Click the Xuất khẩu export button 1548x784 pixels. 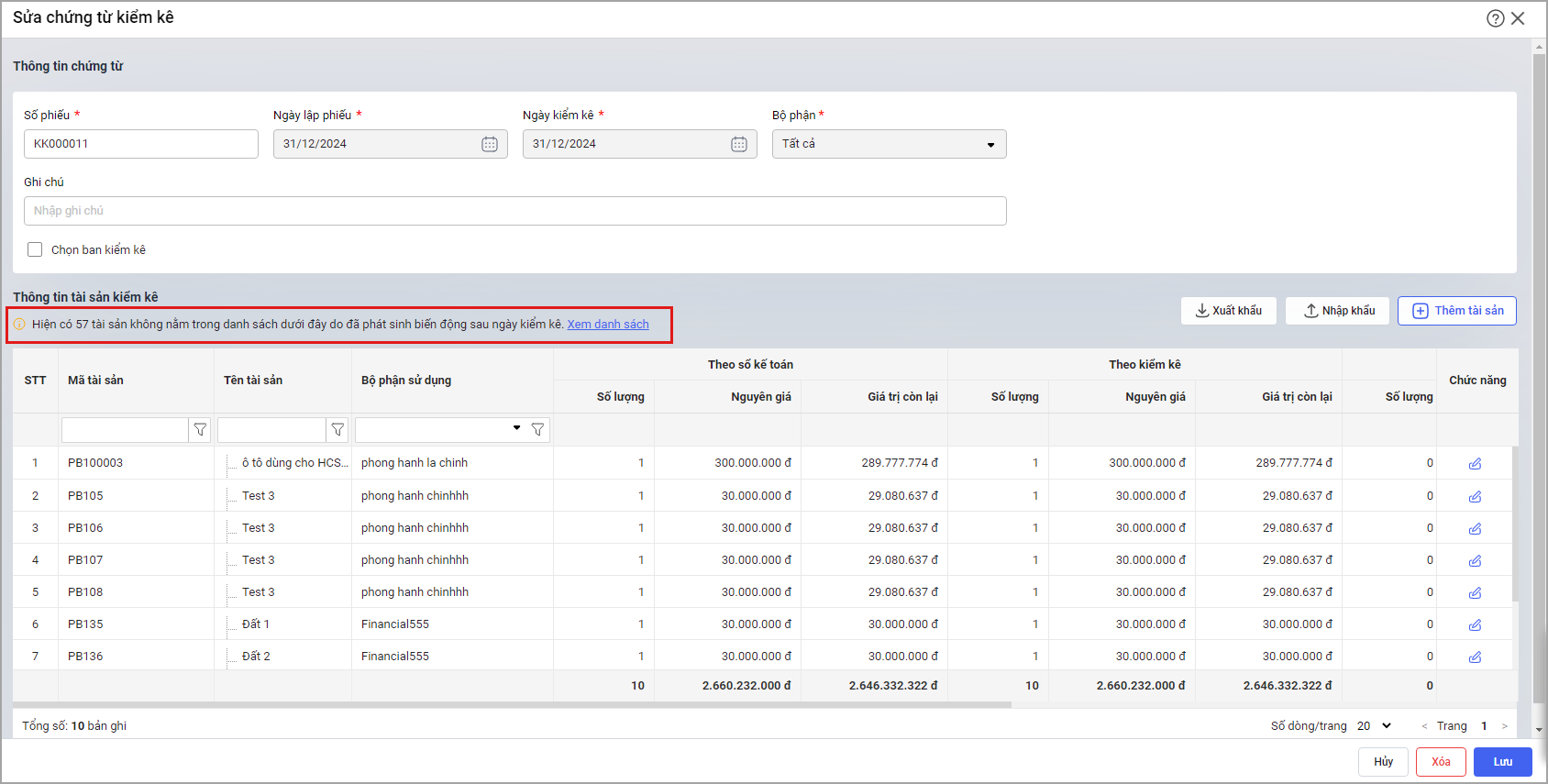pos(1228,311)
